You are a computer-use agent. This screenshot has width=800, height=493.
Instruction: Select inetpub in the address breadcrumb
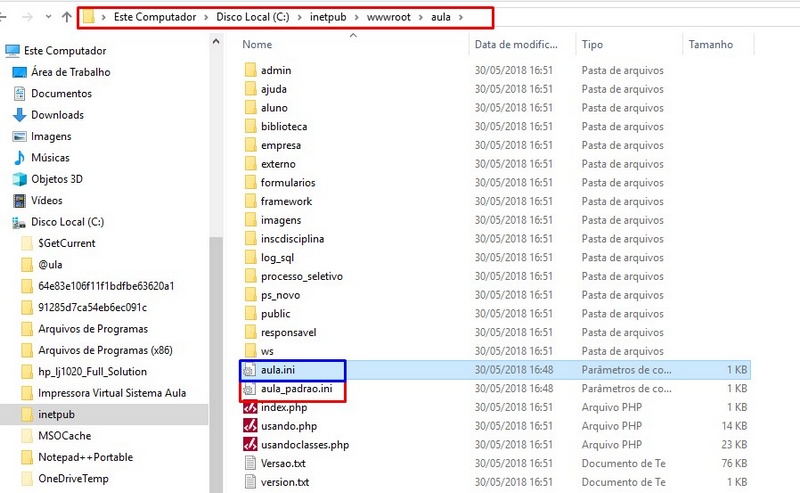coord(328,17)
